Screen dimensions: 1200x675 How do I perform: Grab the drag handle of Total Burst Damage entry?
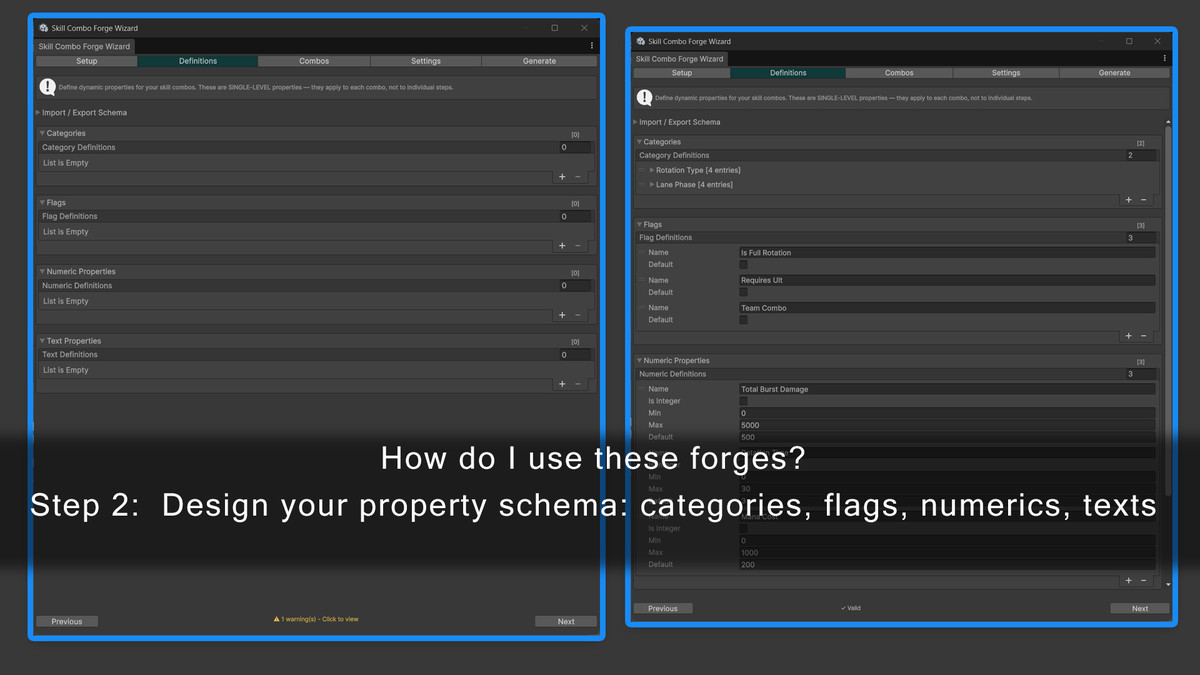click(641, 389)
